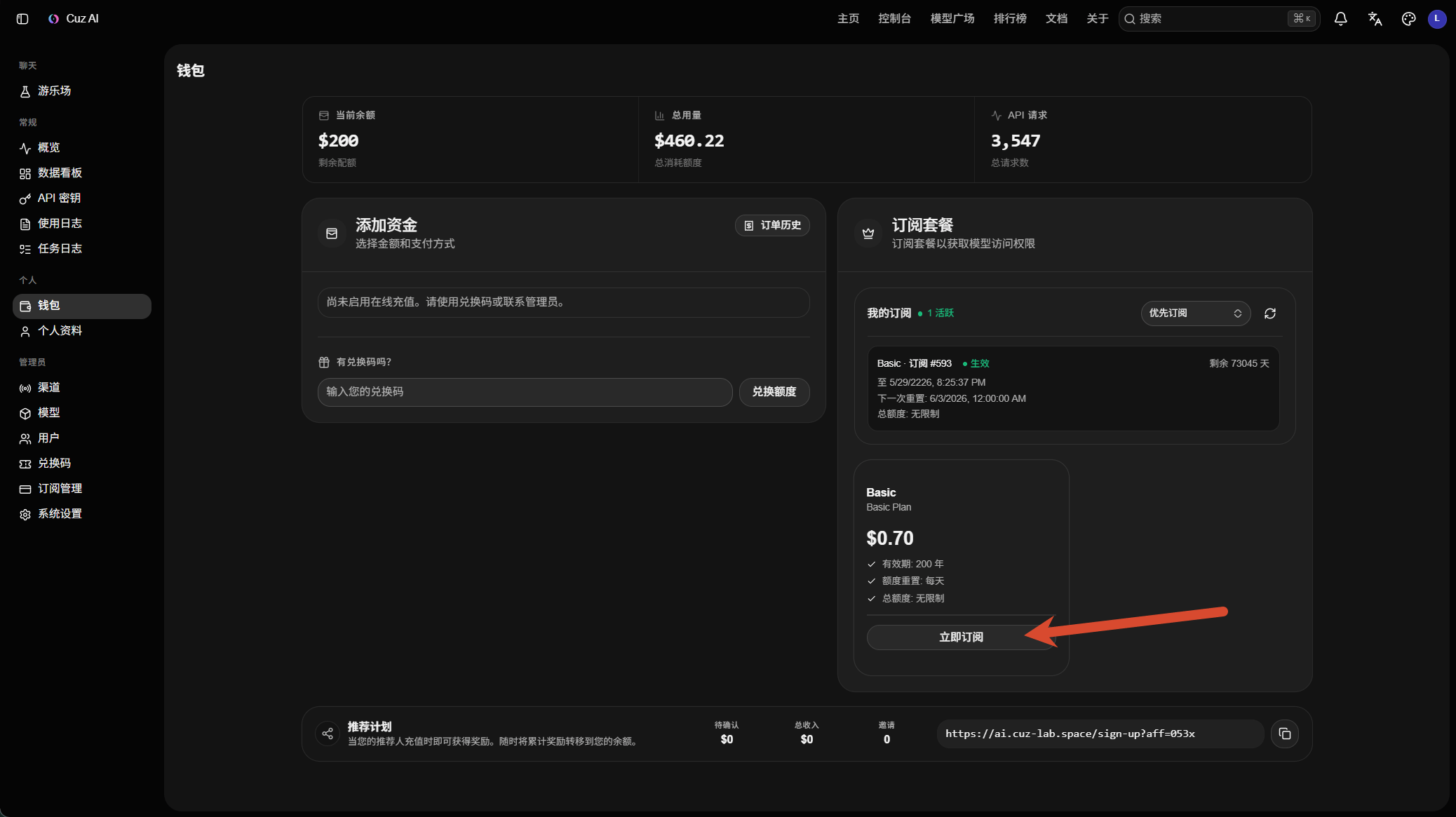Open 用户 management page

(82, 438)
